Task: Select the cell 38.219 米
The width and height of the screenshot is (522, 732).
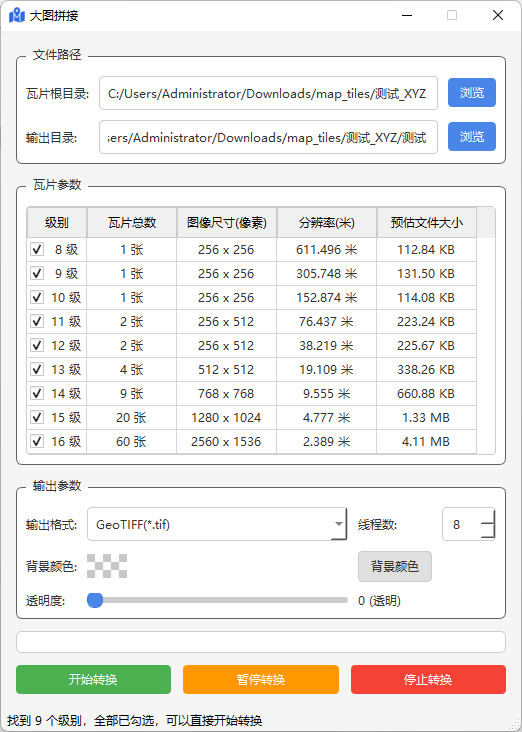Action: tap(327, 345)
